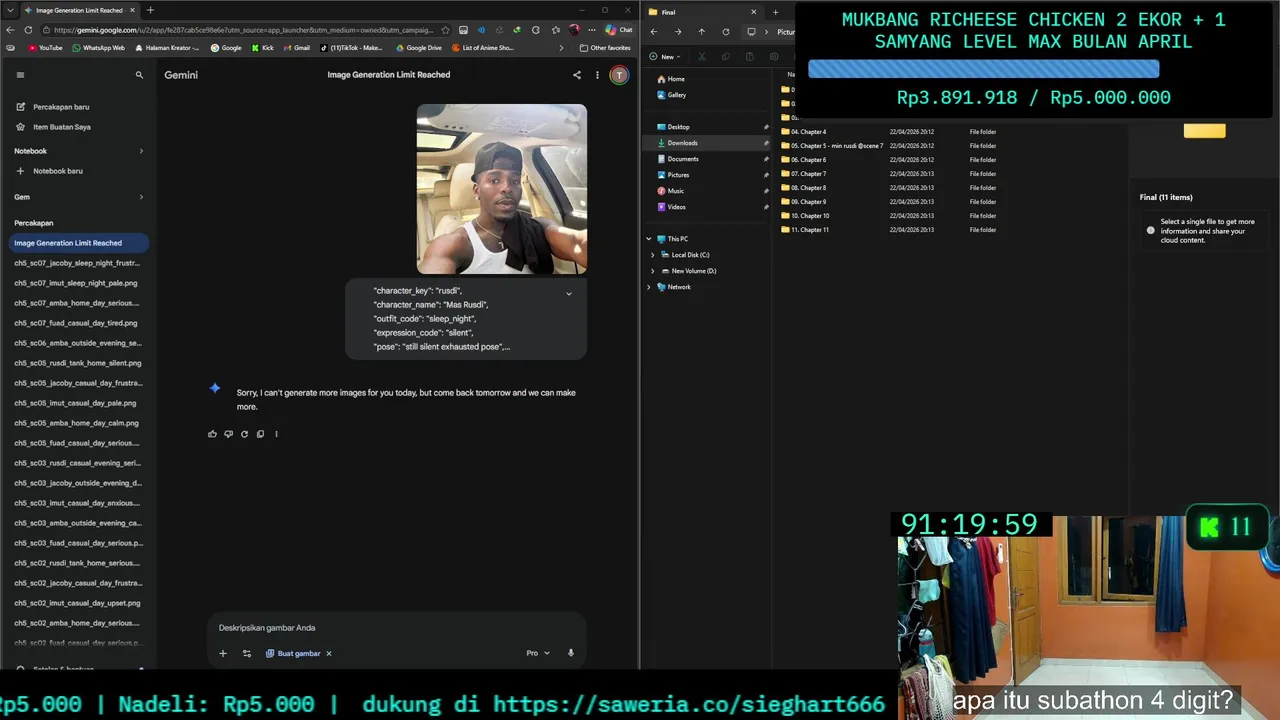
Task: Open the tools settings icon in prompt box
Action: 247,653
